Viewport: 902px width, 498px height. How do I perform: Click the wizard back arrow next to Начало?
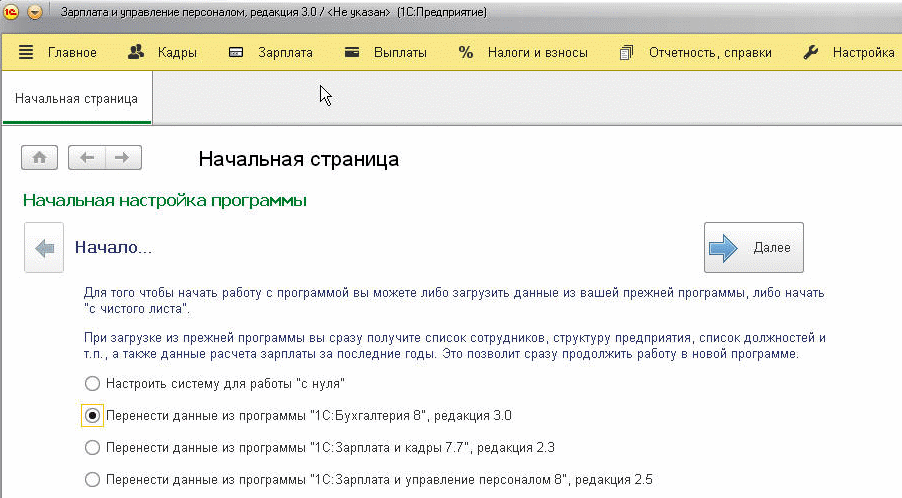coord(44,248)
